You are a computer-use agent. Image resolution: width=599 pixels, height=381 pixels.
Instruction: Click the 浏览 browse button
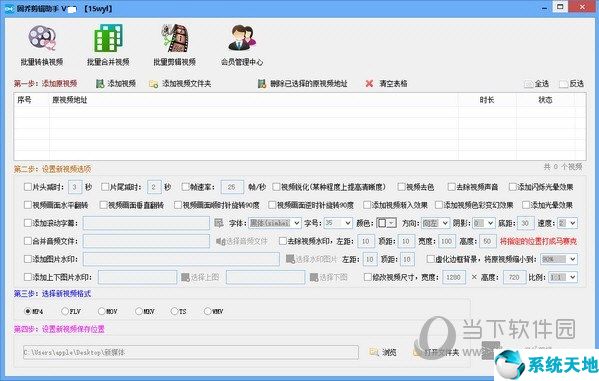(383, 352)
